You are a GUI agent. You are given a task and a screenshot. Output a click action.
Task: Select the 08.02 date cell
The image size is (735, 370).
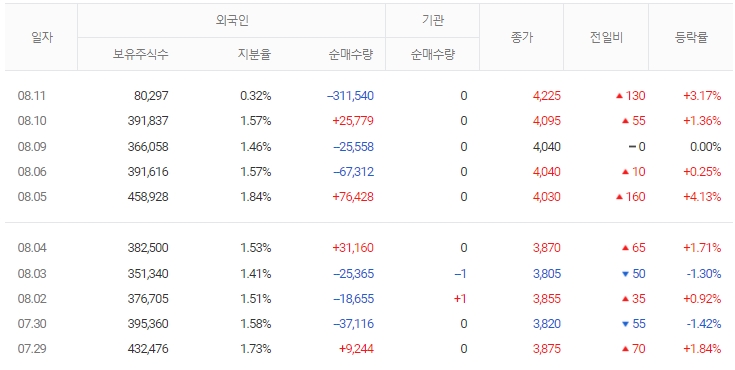[x=32, y=299]
